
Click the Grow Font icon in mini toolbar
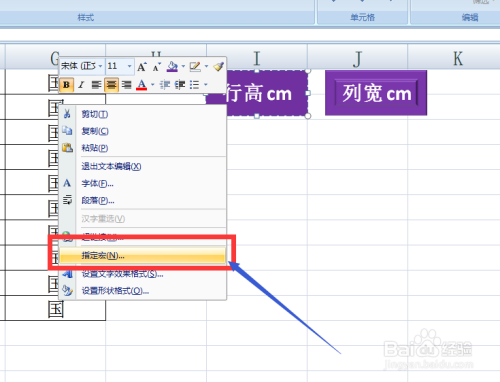pyautogui.click(x=142, y=66)
